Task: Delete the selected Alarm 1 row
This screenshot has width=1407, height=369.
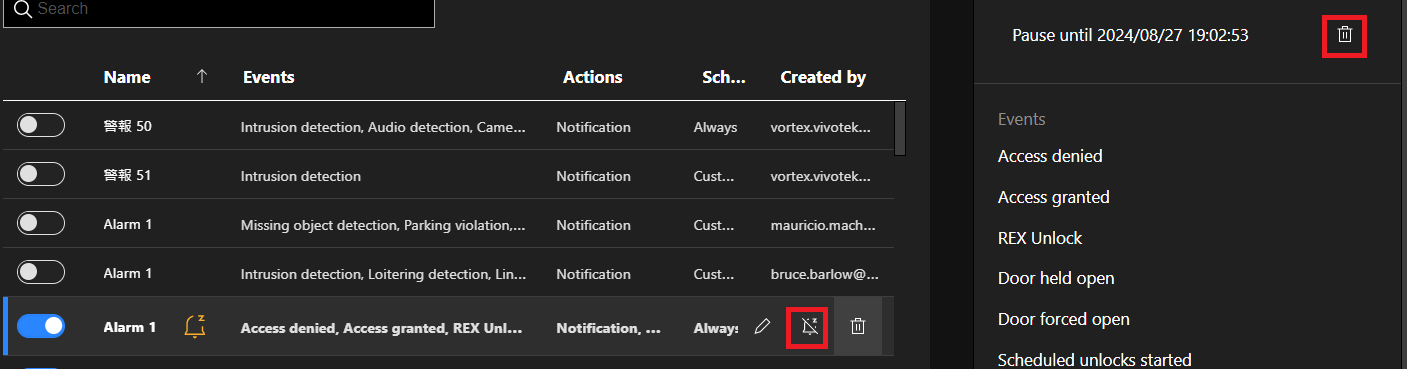Action: [x=858, y=326]
